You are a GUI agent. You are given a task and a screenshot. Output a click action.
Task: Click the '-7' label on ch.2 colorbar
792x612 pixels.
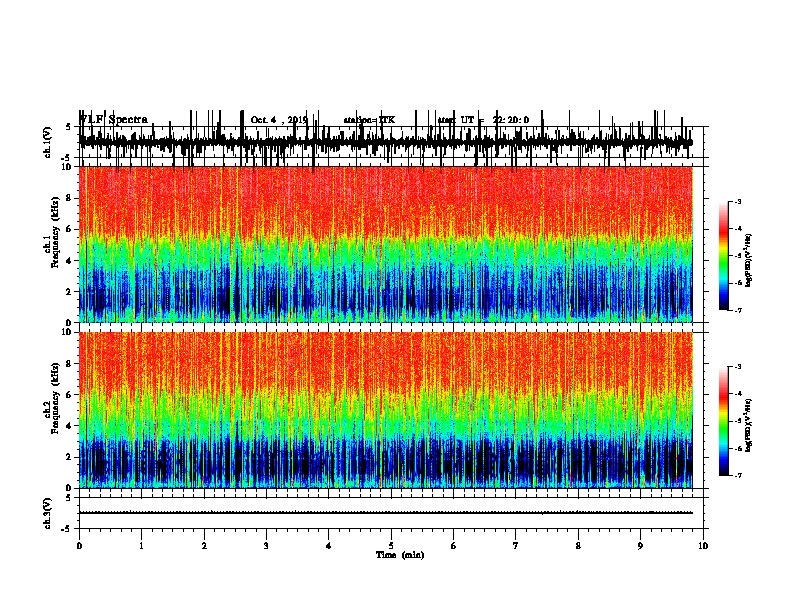click(x=737, y=475)
